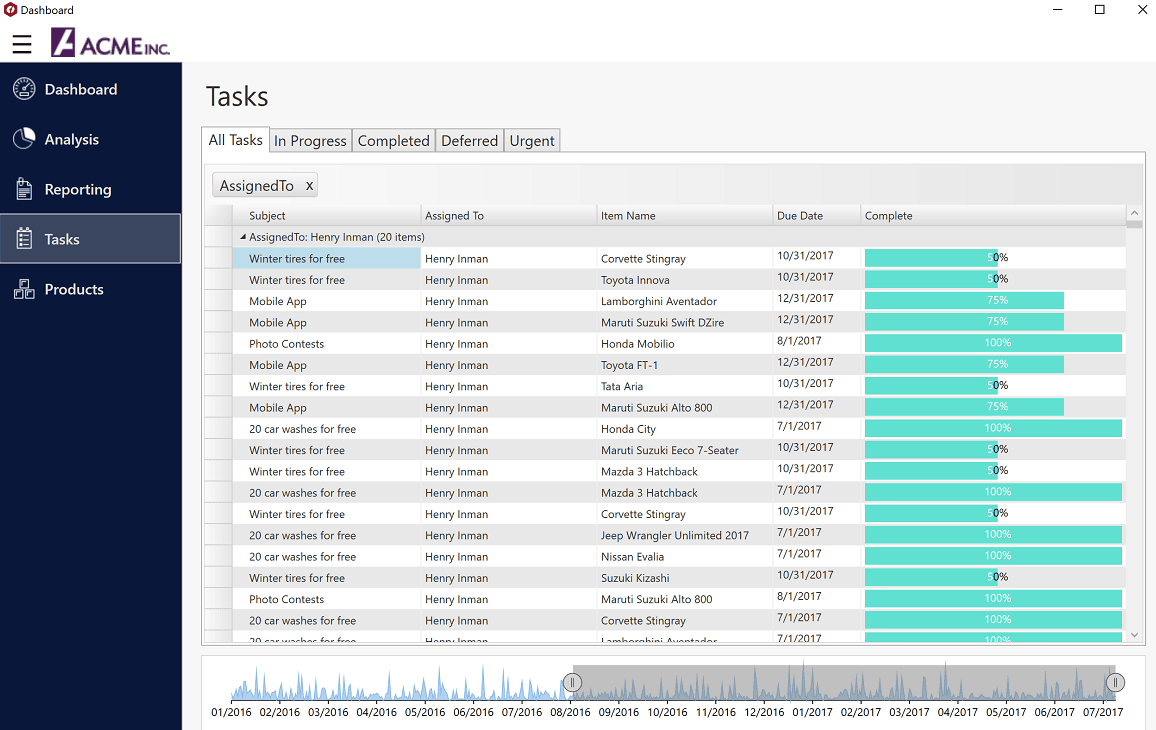Click the ACME Inc. logo

110,43
